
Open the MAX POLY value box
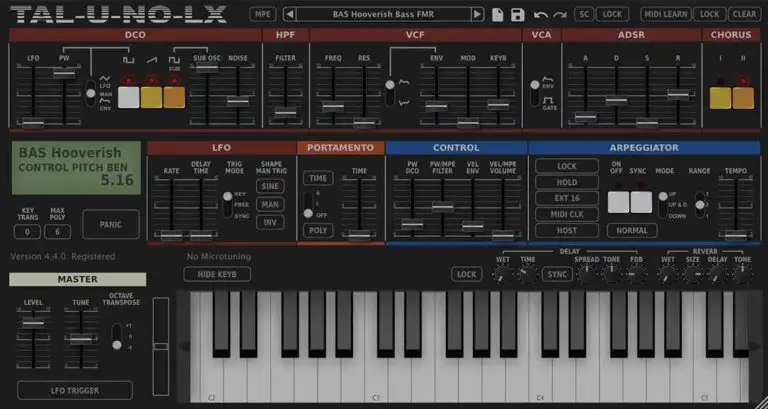tap(57, 232)
